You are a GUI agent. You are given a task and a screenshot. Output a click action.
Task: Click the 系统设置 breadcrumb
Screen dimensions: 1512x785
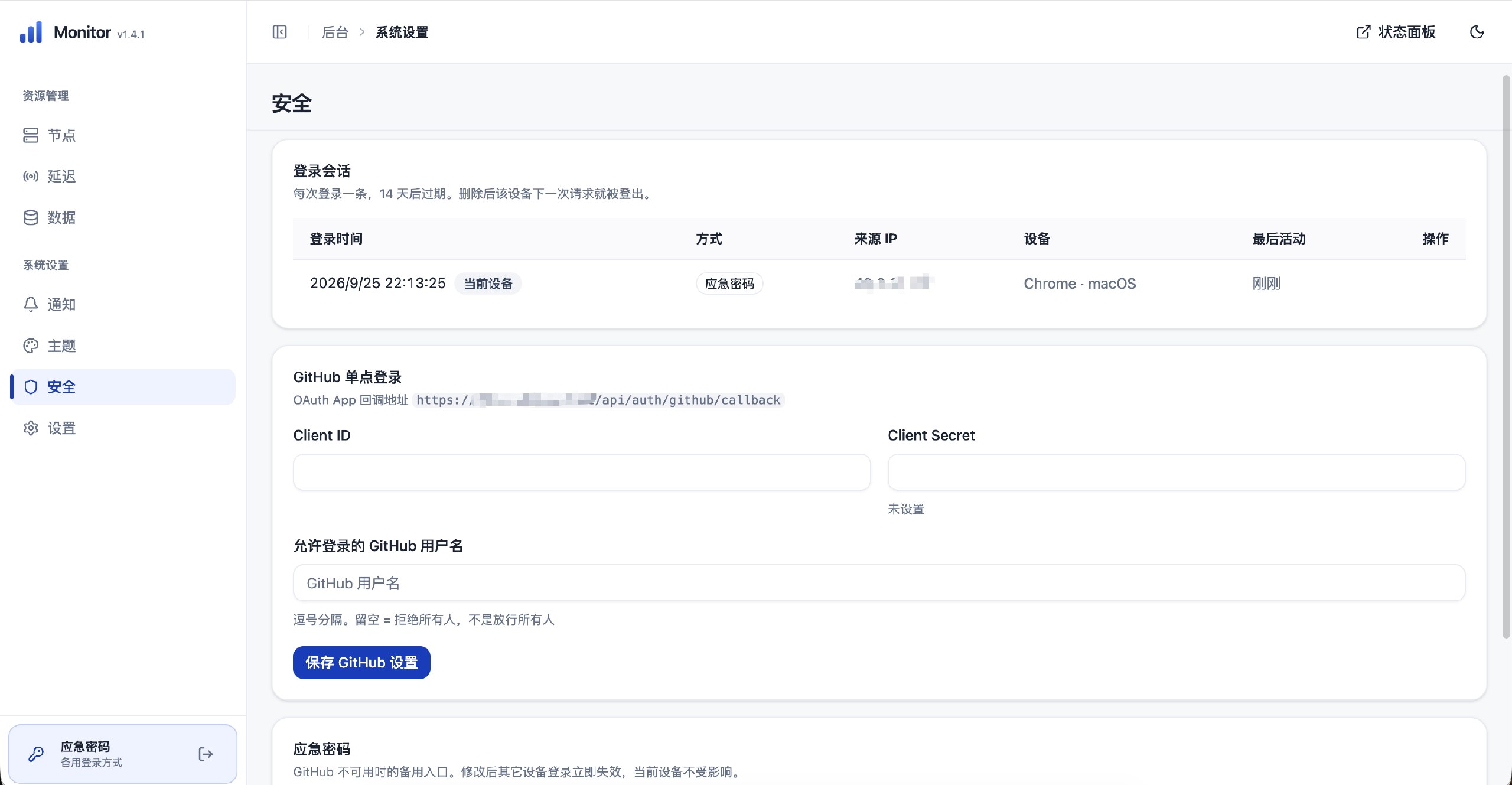(x=402, y=32)
